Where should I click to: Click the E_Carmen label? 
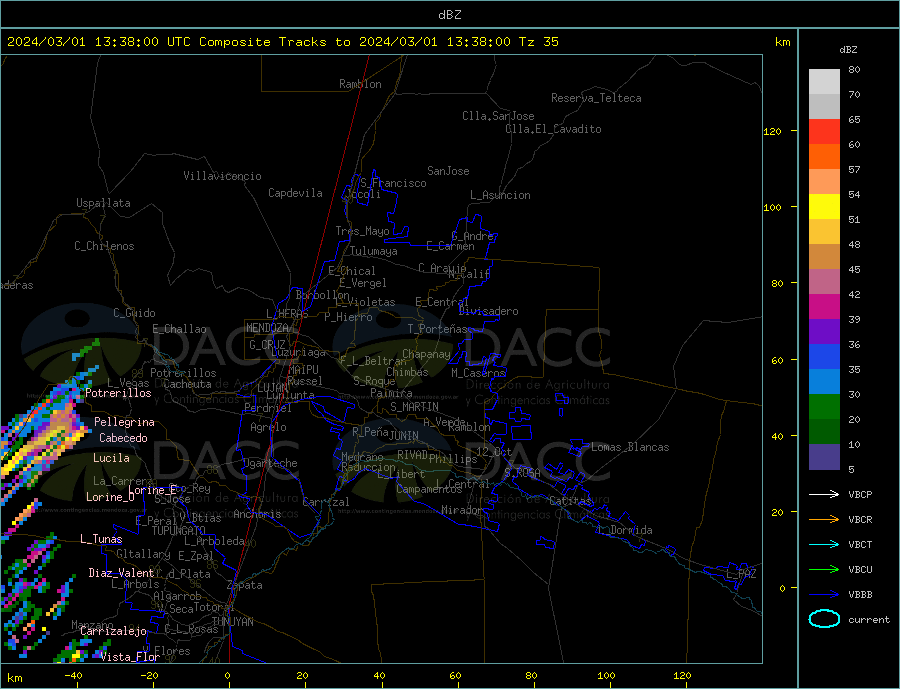coord(451,246)
